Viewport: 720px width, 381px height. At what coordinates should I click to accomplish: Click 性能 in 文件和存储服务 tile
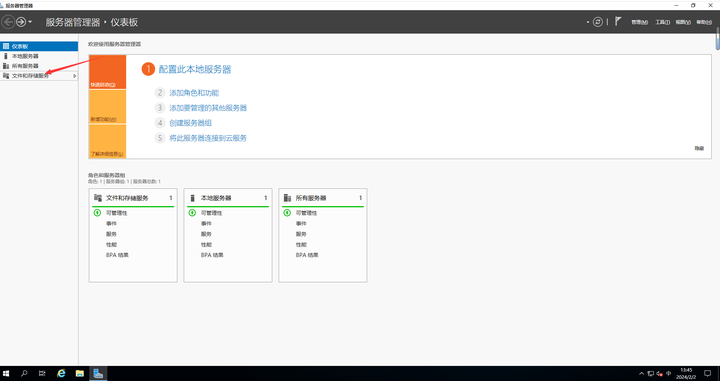111,245
